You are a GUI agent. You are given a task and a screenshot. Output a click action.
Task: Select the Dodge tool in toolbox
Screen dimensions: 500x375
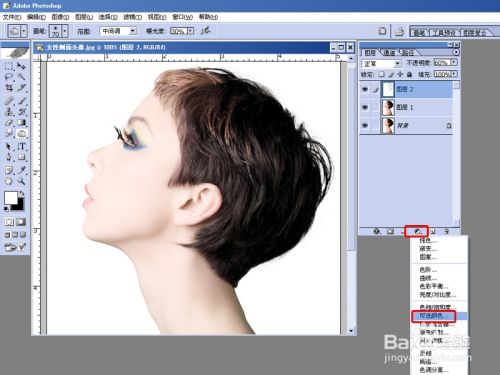(21, 134)
